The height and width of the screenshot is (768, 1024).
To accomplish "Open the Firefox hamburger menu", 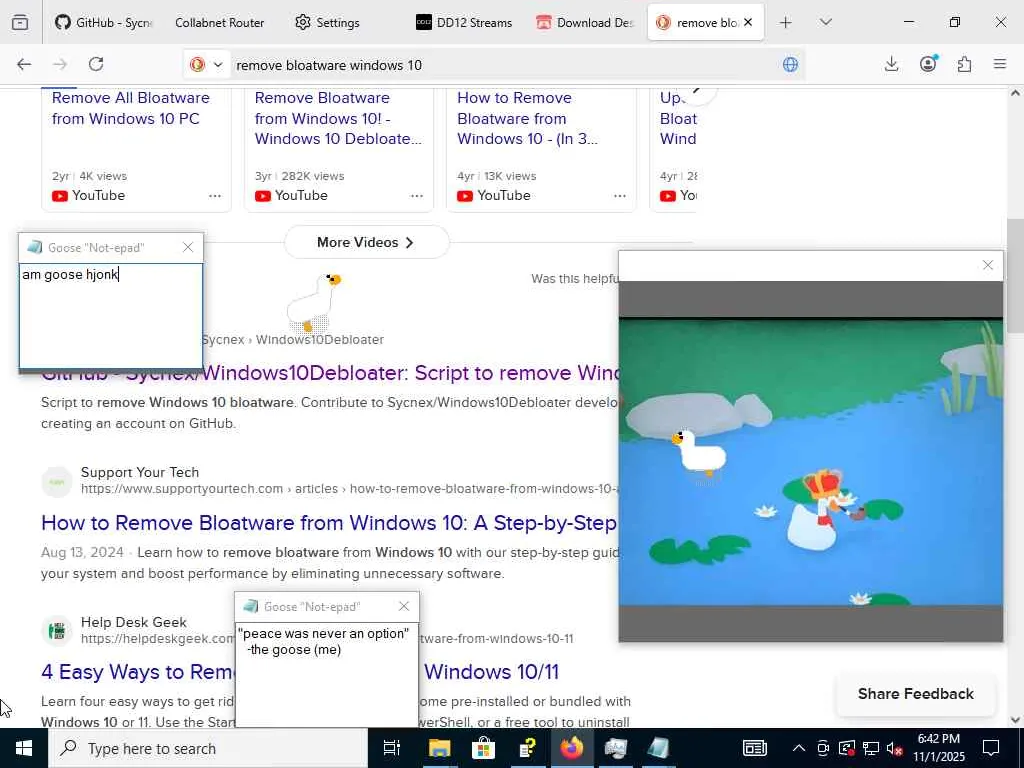I will click(1000, 64).
